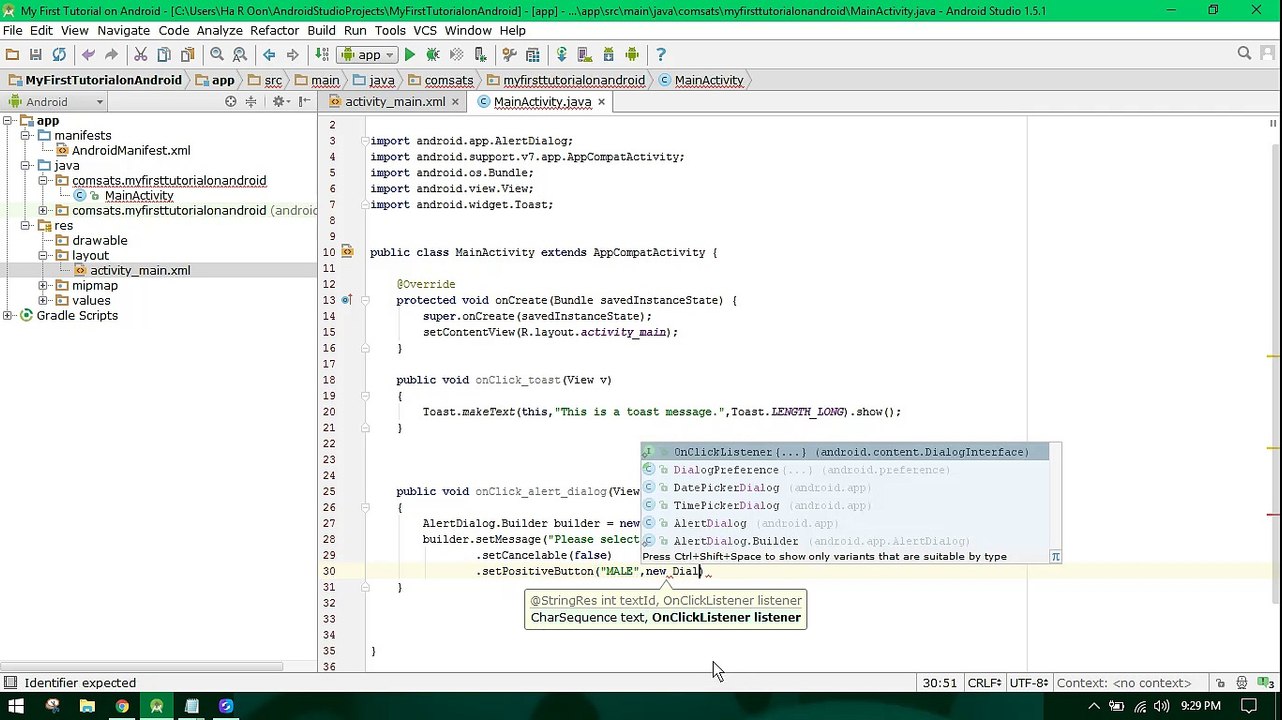This screenshot has height=720, width=1282.
Task: Expand the Gradle Scripts node
Action: tap(8, 316)
